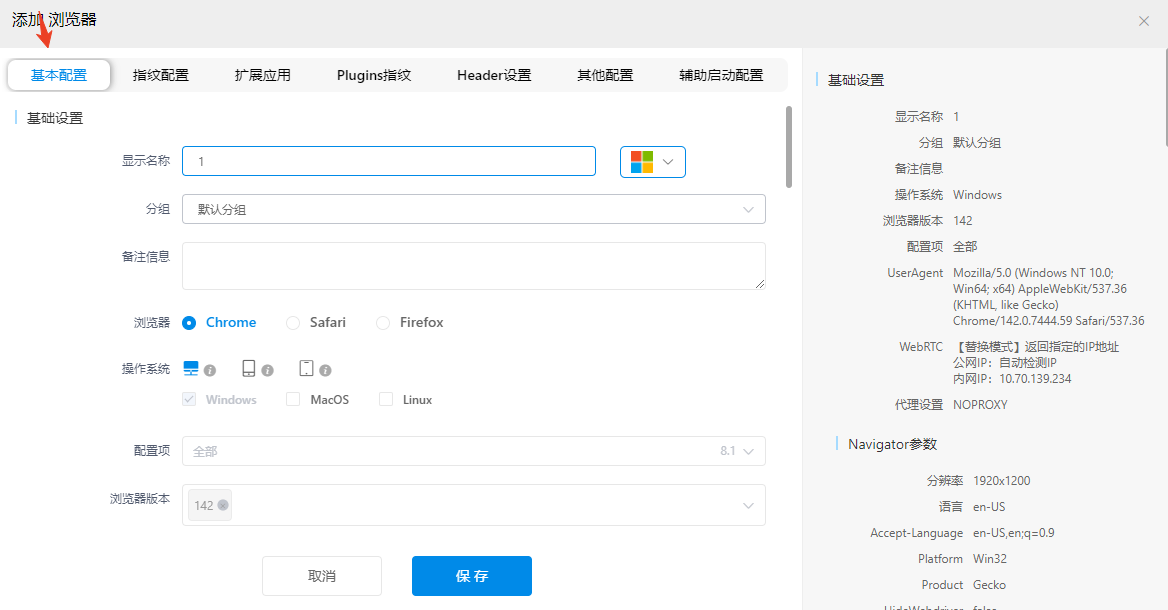The width and height of the screenshot is (1168, 610).
Task: Switch to the 指纹配置 tab
Action: 161,75
